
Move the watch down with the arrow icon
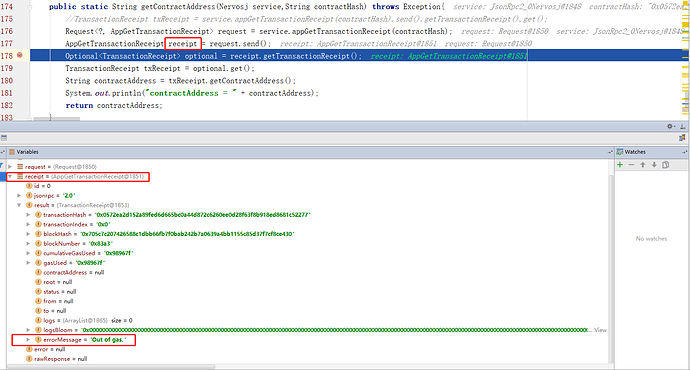[654, 165]
